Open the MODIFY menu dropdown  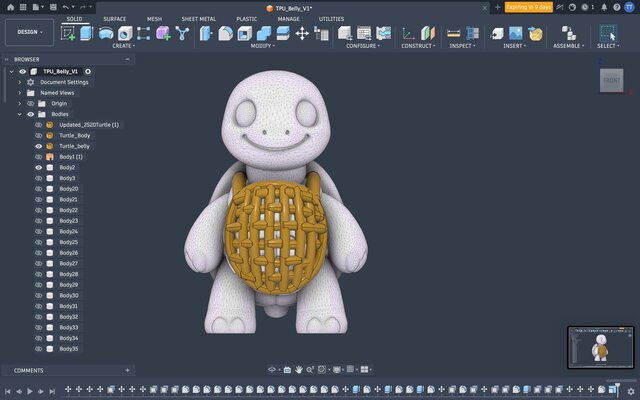(x=262, y=46)
